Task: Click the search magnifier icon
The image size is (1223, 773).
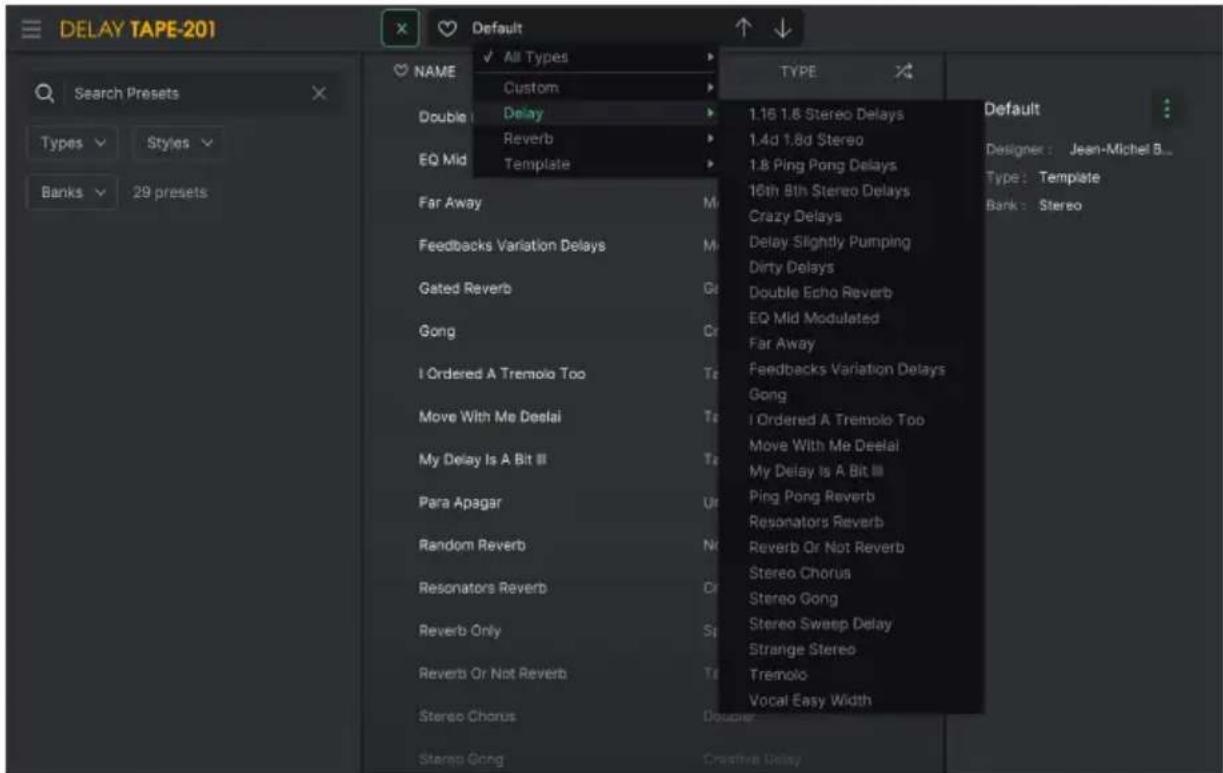Action: [45, 93]
